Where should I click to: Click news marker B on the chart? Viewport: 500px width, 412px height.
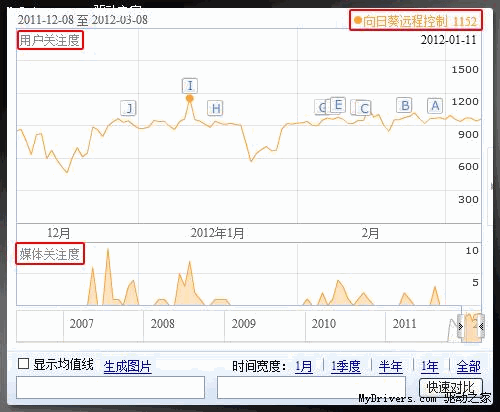pyautogui.click(x=405, y=105)
